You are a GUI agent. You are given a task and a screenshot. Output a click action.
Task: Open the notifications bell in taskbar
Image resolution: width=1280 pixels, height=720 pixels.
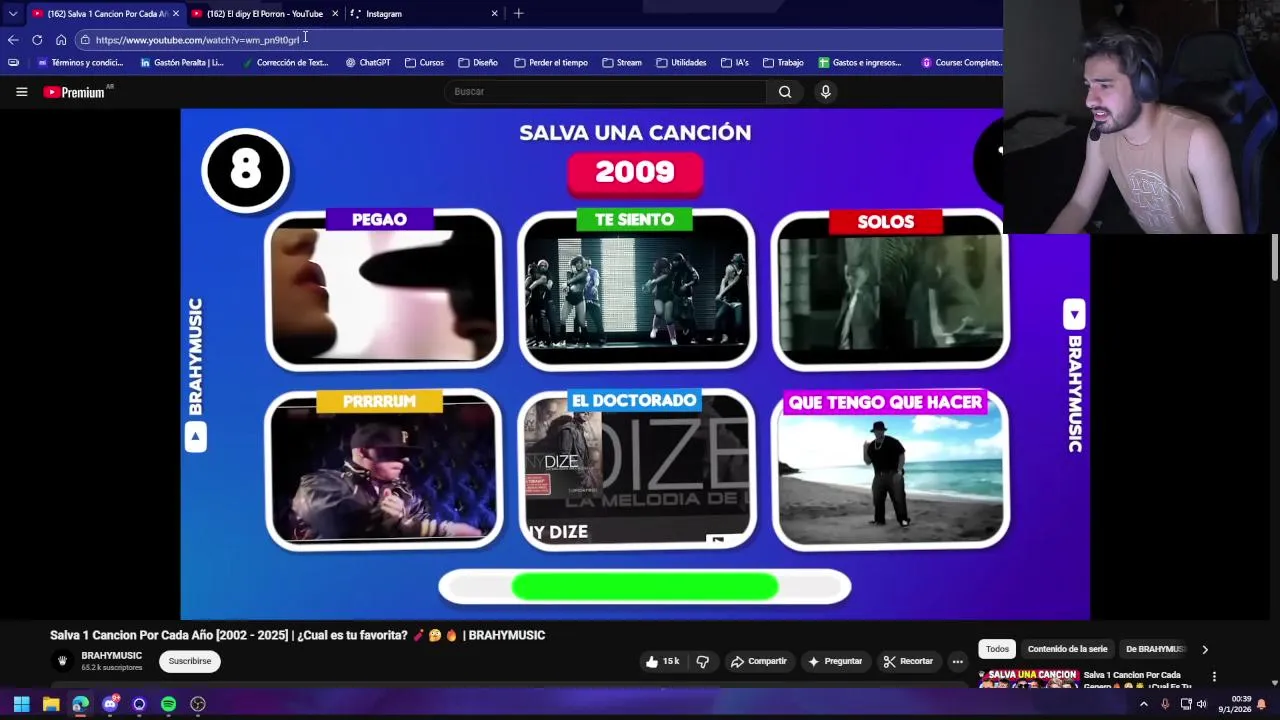[1262, 704]
